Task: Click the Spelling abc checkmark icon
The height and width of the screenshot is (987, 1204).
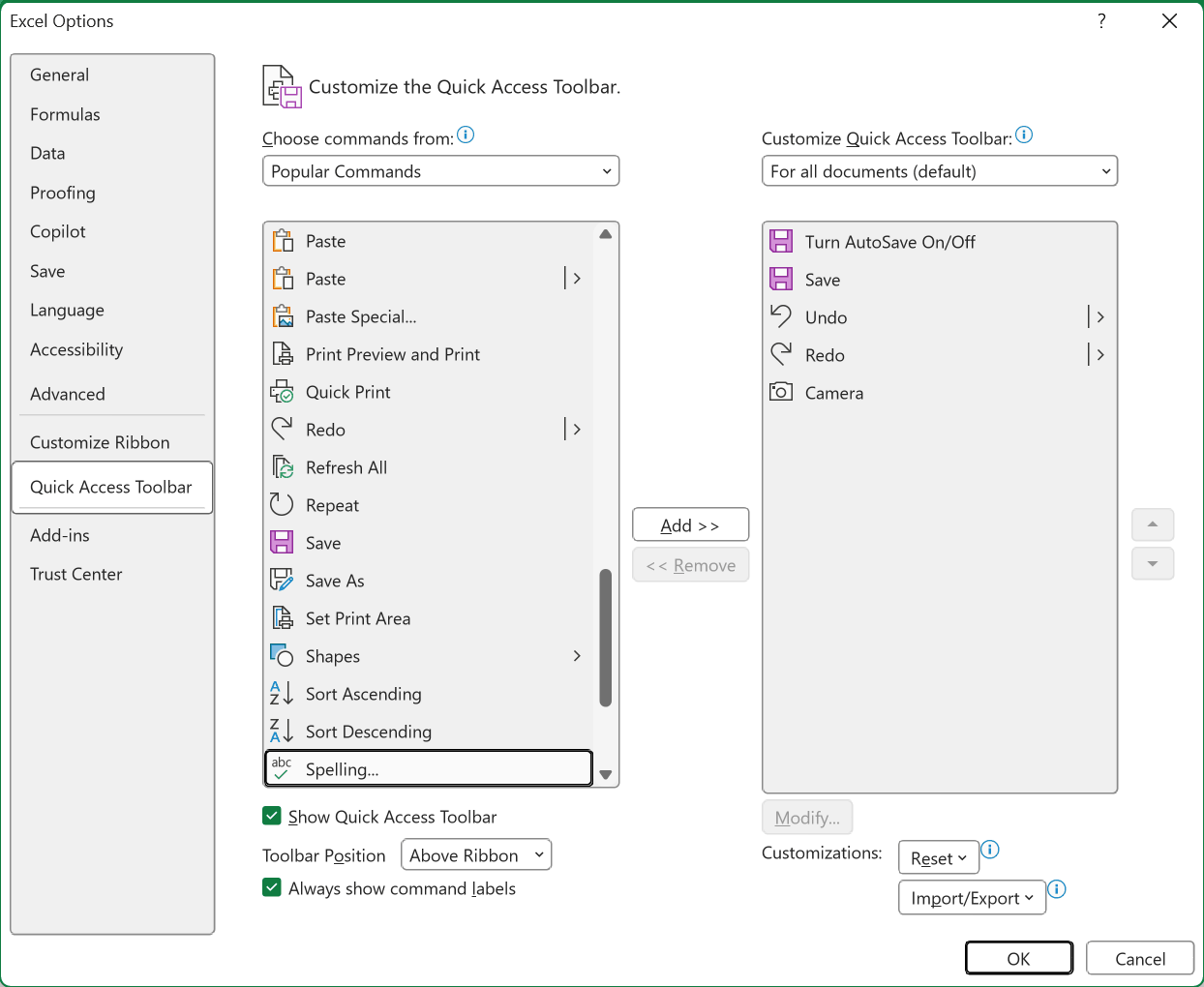Action: 282,769
